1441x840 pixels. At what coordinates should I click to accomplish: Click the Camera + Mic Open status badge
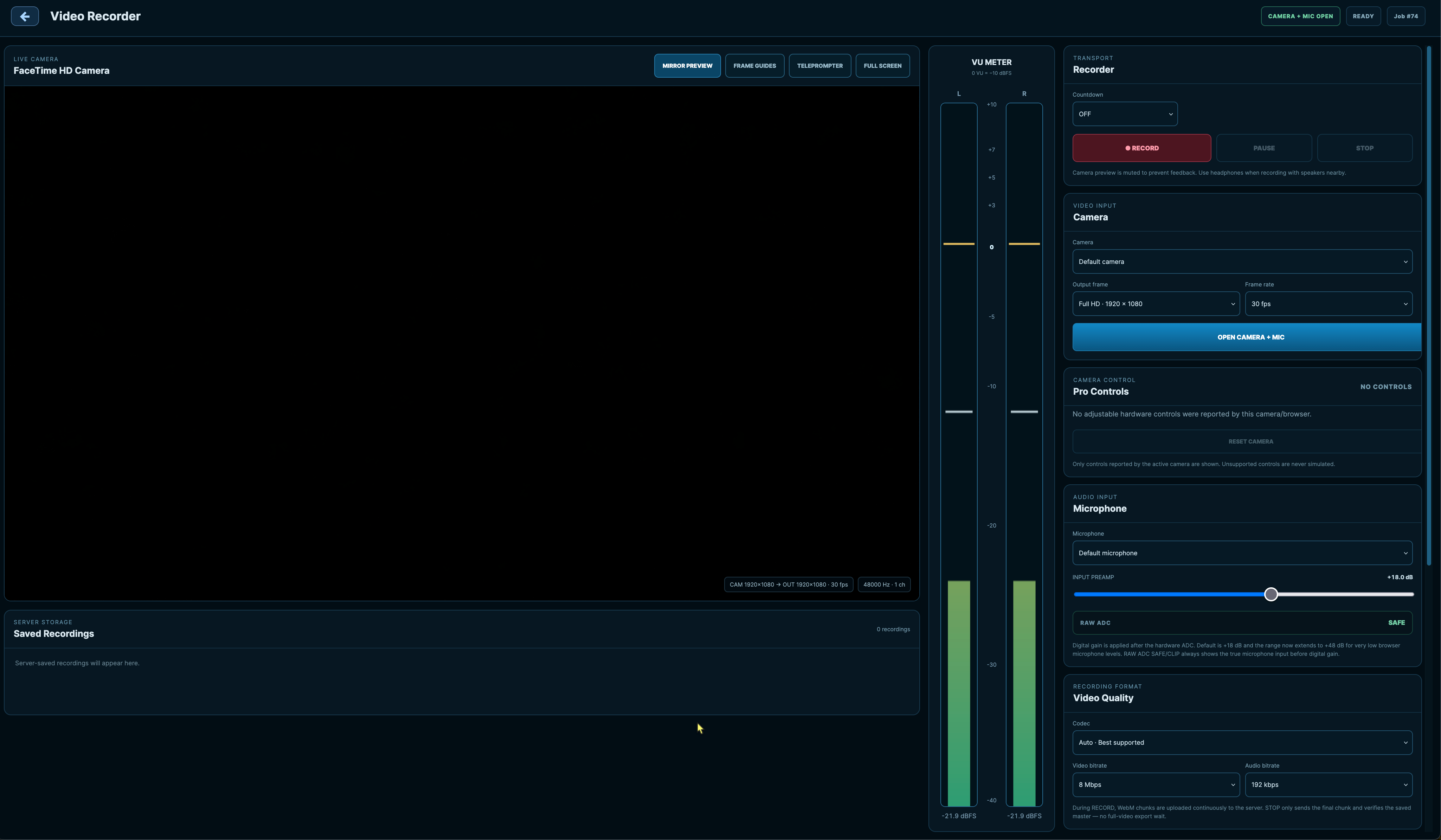point(1300,16)
